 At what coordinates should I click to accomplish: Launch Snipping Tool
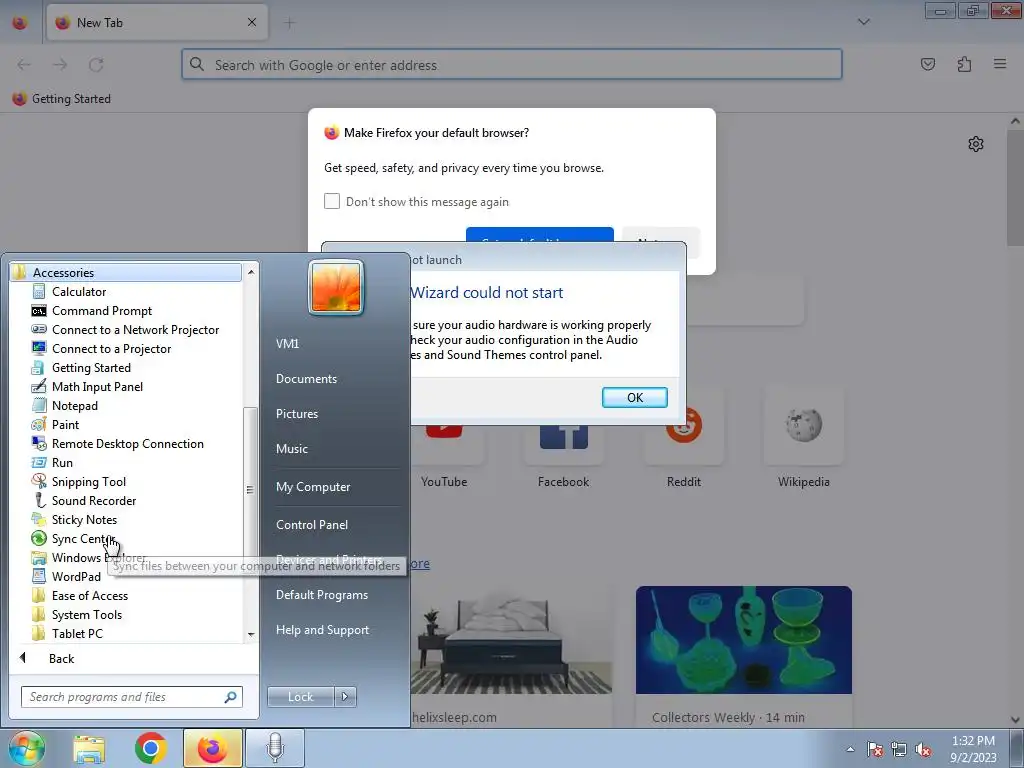tap(88, 481)
